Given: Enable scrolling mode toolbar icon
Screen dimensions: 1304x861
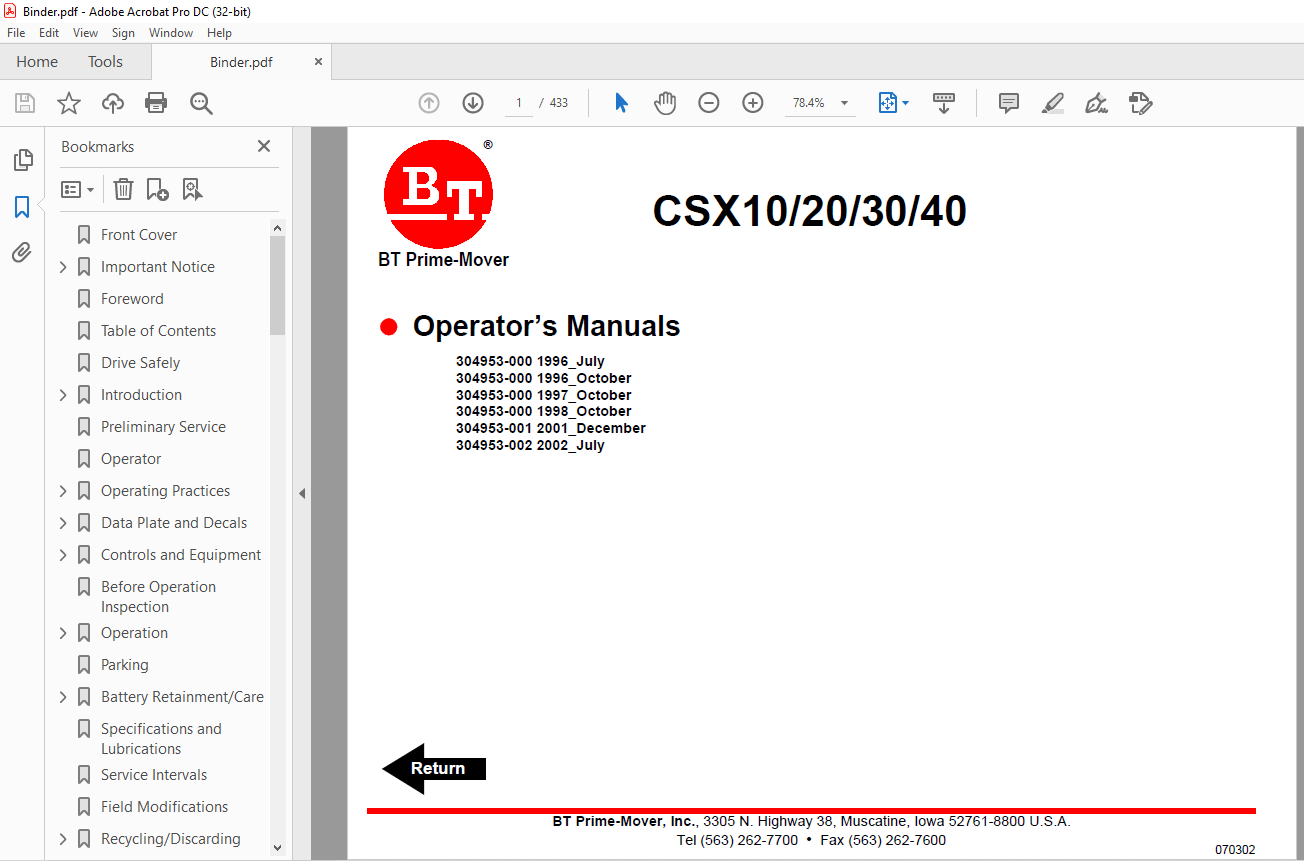Looking at the screenshot, I should (944, 103).
